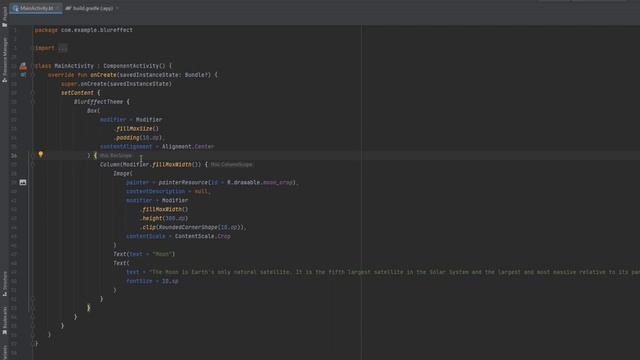Place cursor on class MainActivity declaration
Screen dimensions: 640x360
pyautogui.click(x=103, y=66)
